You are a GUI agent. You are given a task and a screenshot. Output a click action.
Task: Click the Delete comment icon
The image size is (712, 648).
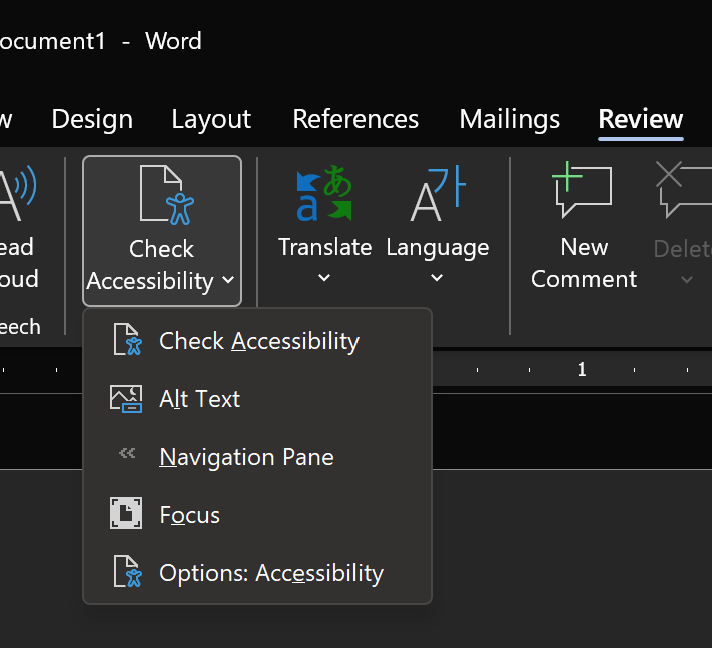683,190
